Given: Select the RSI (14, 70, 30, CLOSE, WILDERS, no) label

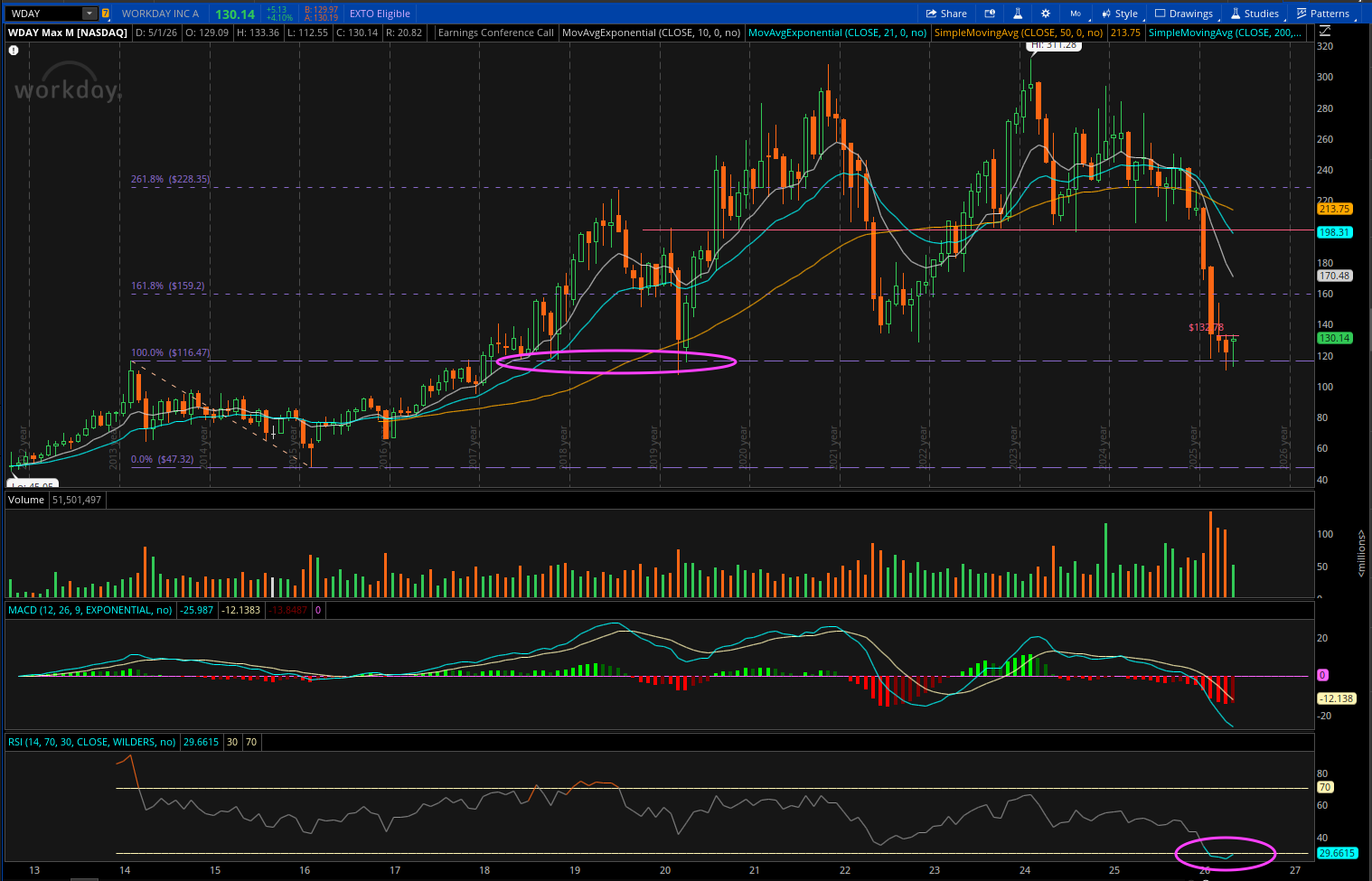Looking at the screenshot, I should point(92,742).
